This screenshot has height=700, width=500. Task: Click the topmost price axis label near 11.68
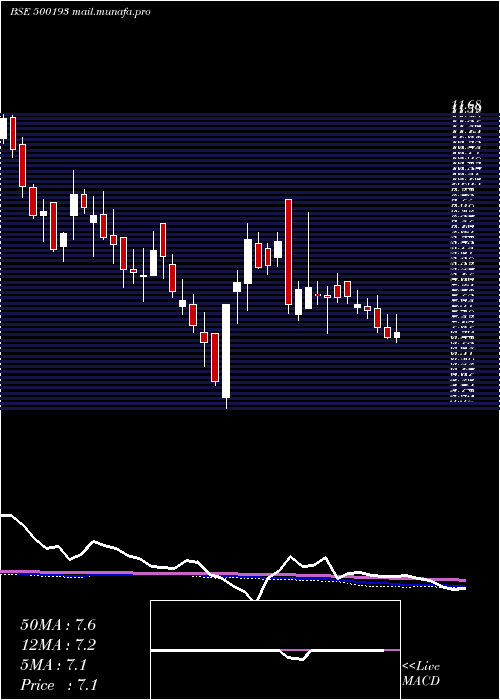point(466,106)
